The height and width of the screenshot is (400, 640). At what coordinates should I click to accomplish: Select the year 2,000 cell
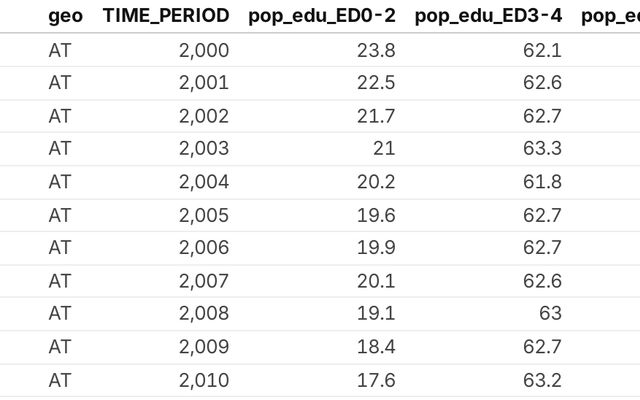point(204,50)
